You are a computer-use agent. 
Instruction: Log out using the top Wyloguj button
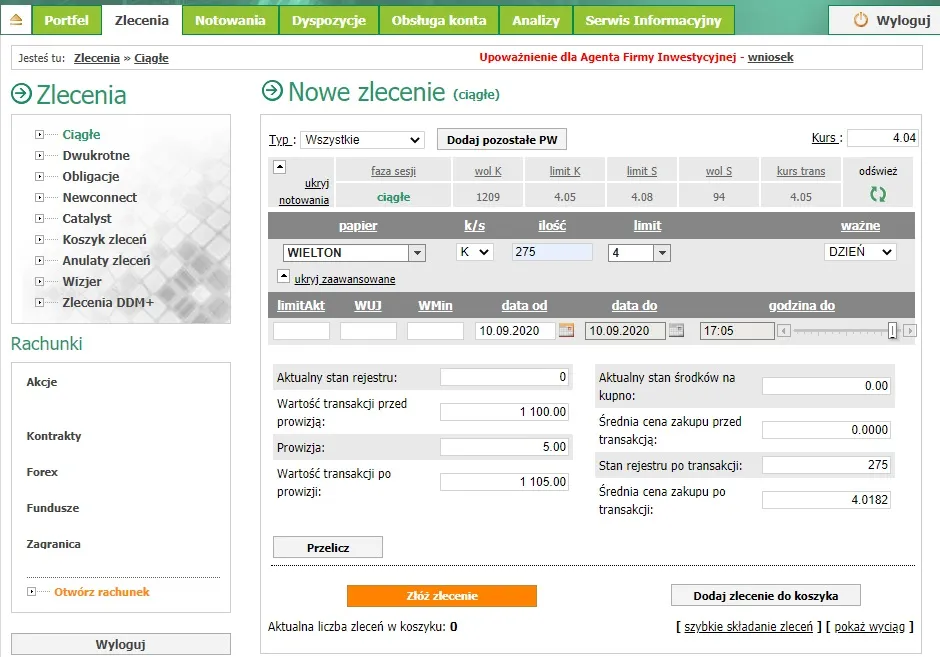pos(884,20)
